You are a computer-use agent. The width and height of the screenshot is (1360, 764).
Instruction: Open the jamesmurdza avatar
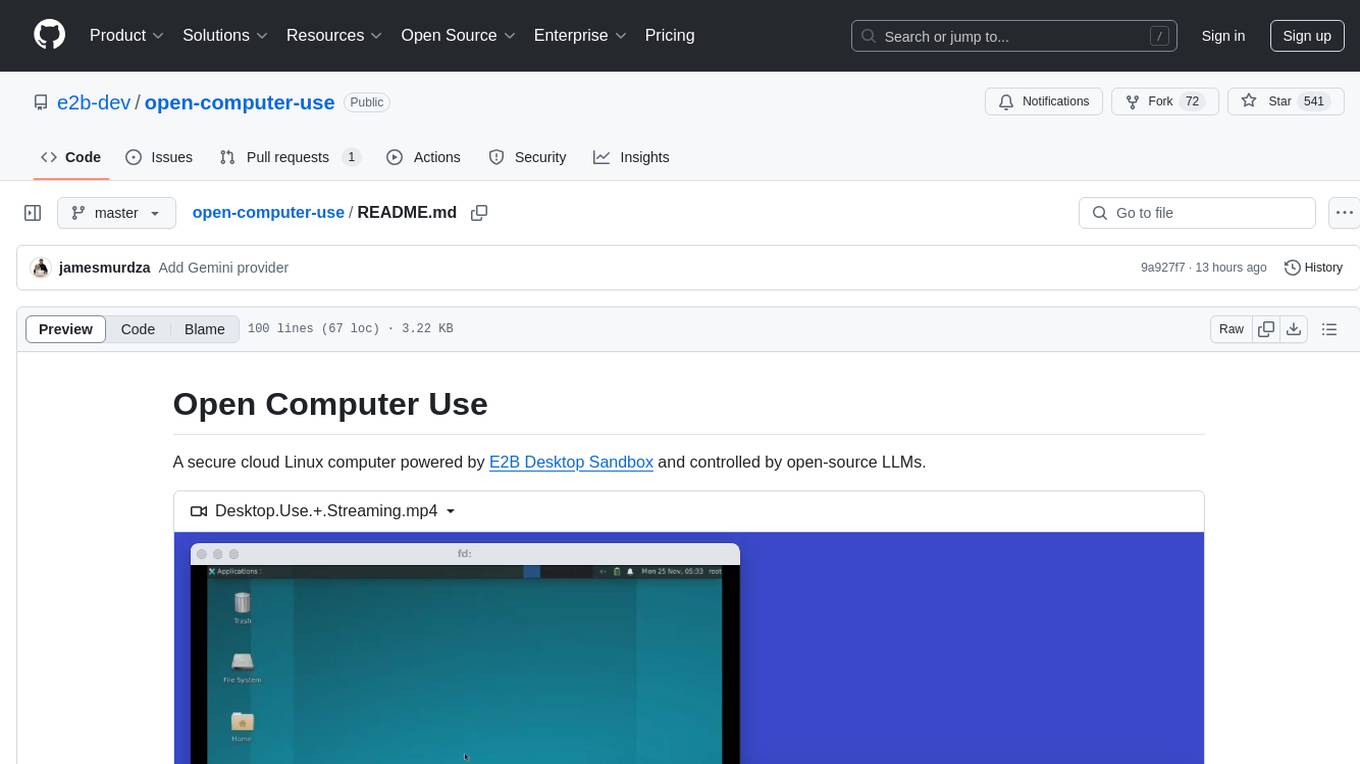tap(41, 268)
